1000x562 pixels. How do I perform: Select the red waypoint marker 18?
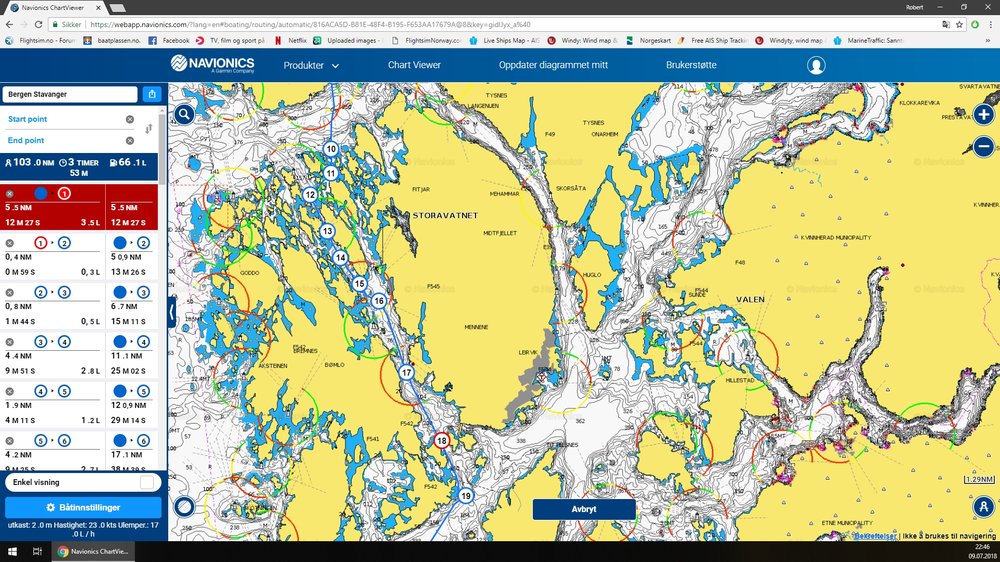tap(441, 440)
